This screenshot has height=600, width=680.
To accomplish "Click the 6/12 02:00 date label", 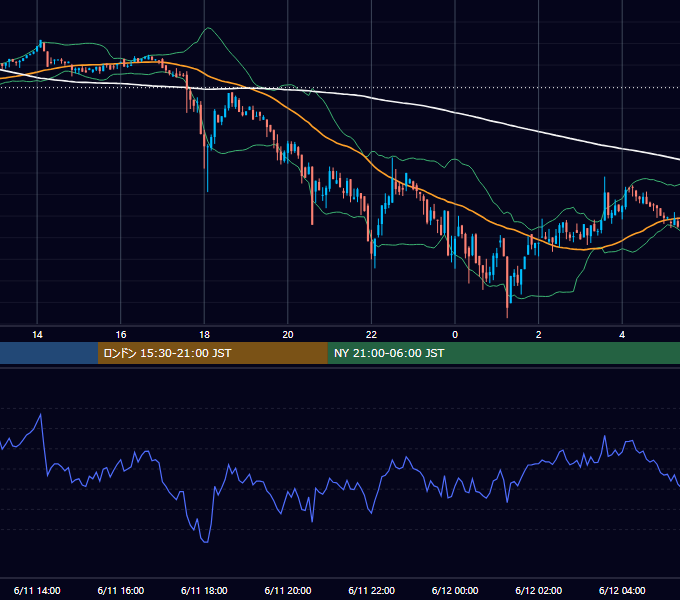I will click(x=539, y=590).
